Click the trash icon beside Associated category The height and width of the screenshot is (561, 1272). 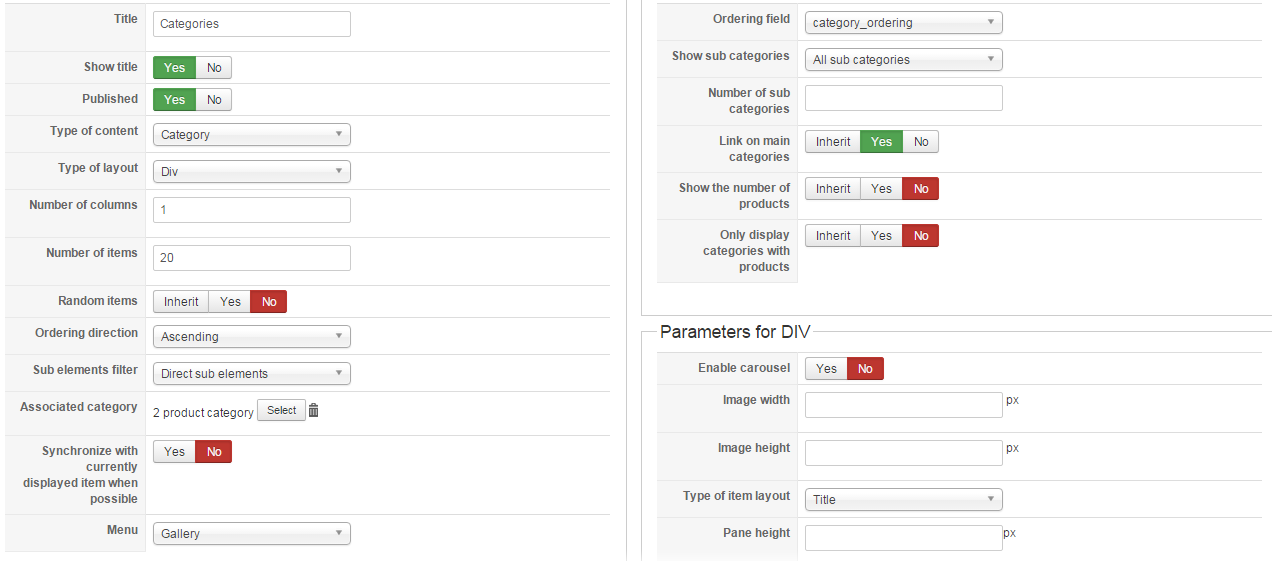click(x=313, y=410)
